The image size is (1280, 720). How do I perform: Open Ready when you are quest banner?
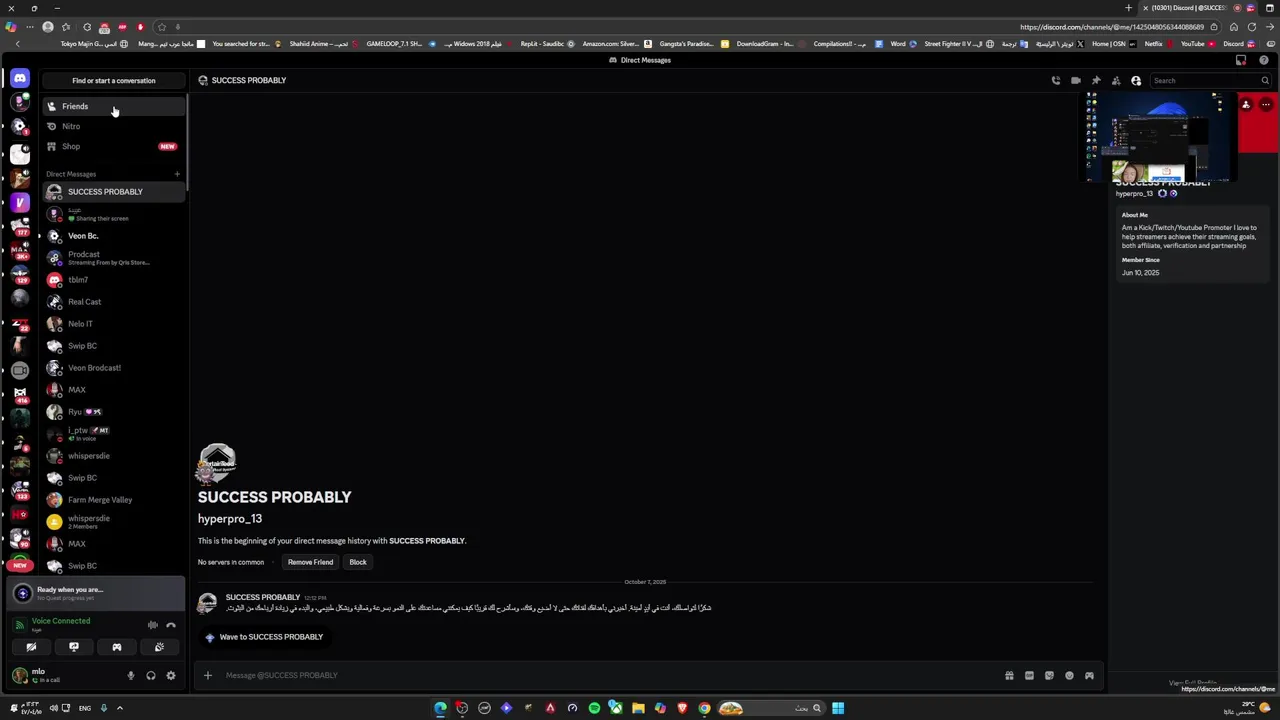click(x=96, y=593)
